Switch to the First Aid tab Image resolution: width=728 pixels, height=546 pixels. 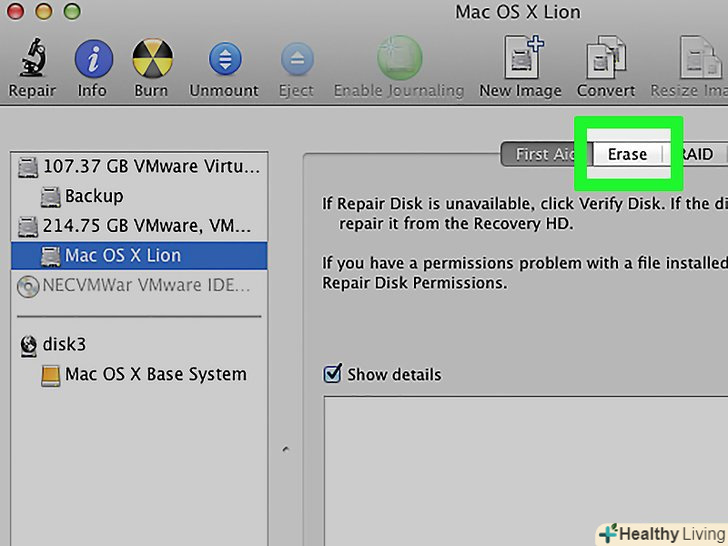546,154
